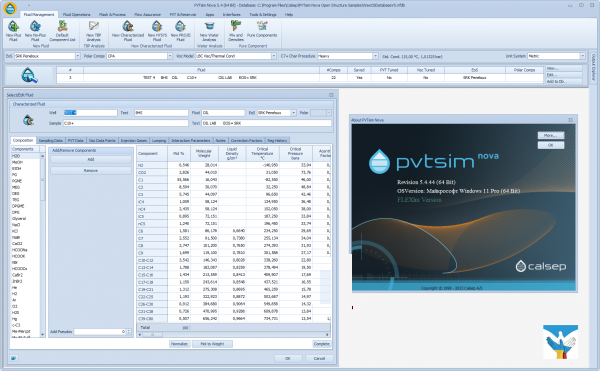This screenshot has width=600, height=371.
Task: Click OK in About PVTsim Nova window
Action: tap(551, 145)
